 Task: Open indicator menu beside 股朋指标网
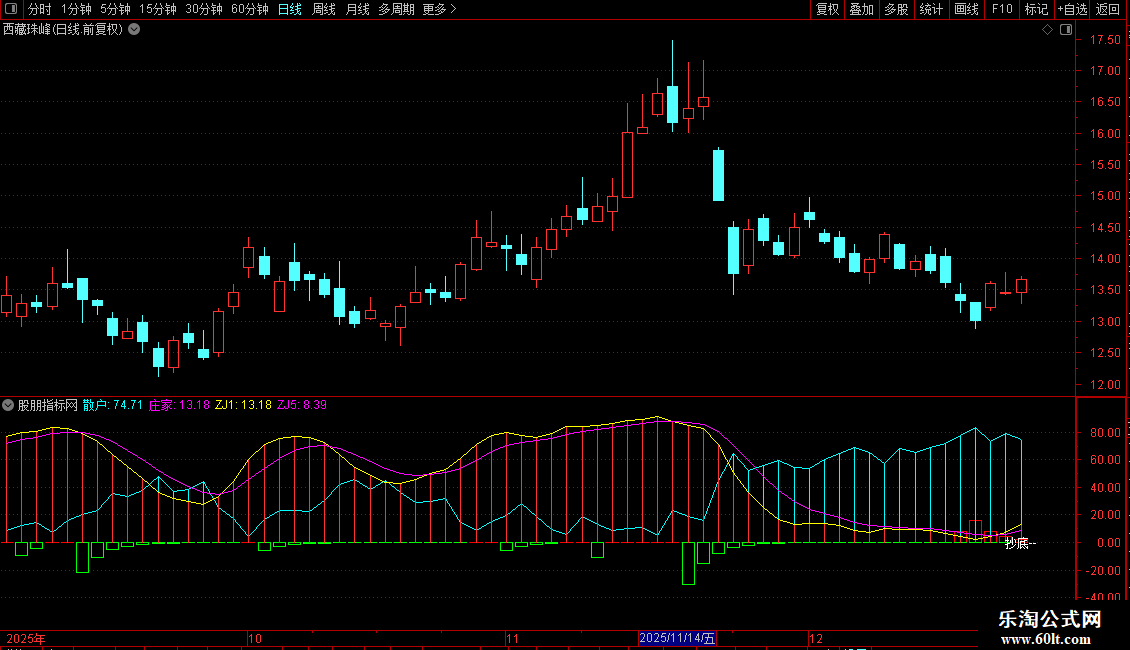click(8, 405)
